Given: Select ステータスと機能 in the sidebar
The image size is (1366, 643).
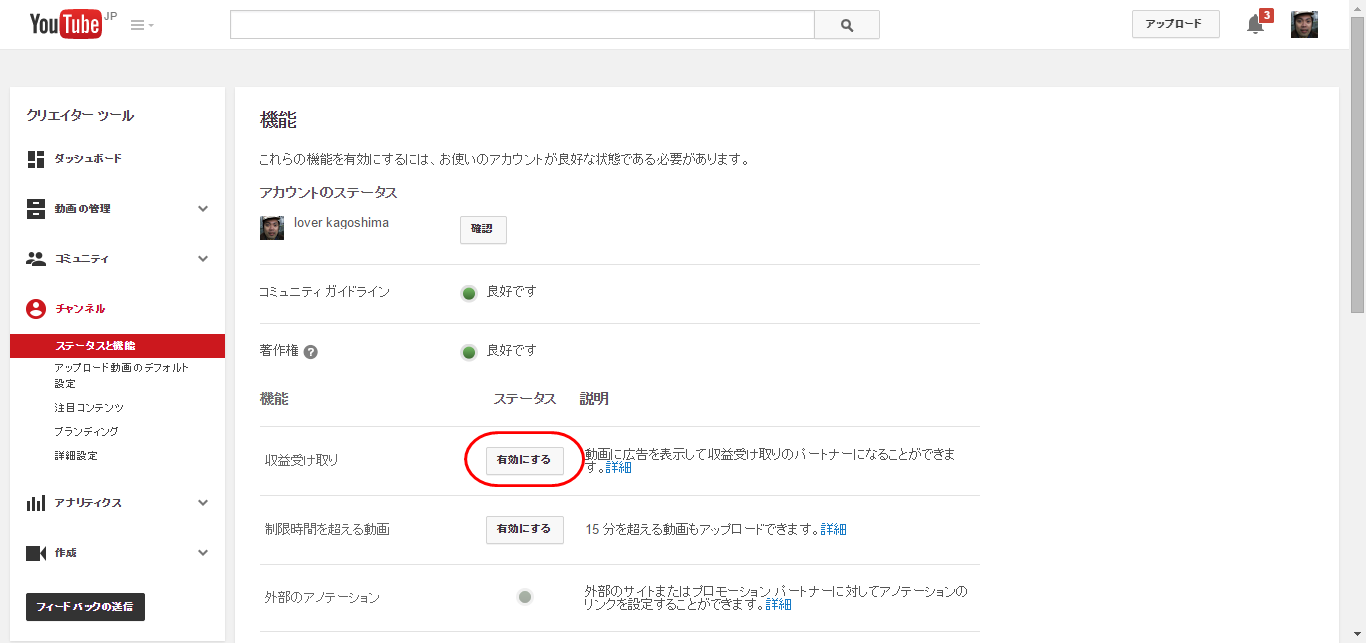Looking at the screenshot, I should 117,346.
